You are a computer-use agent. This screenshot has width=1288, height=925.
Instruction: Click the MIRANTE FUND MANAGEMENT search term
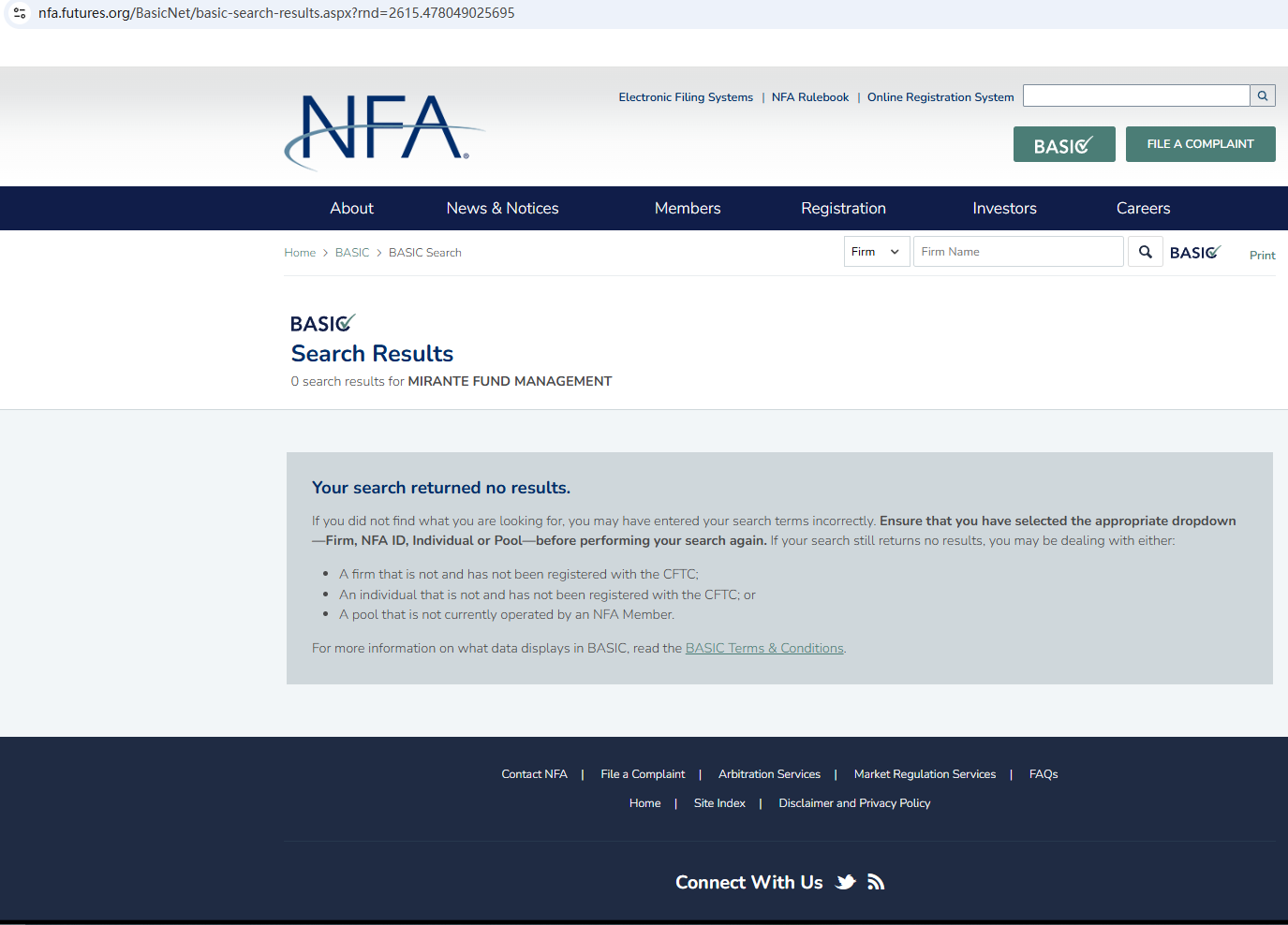510,381
